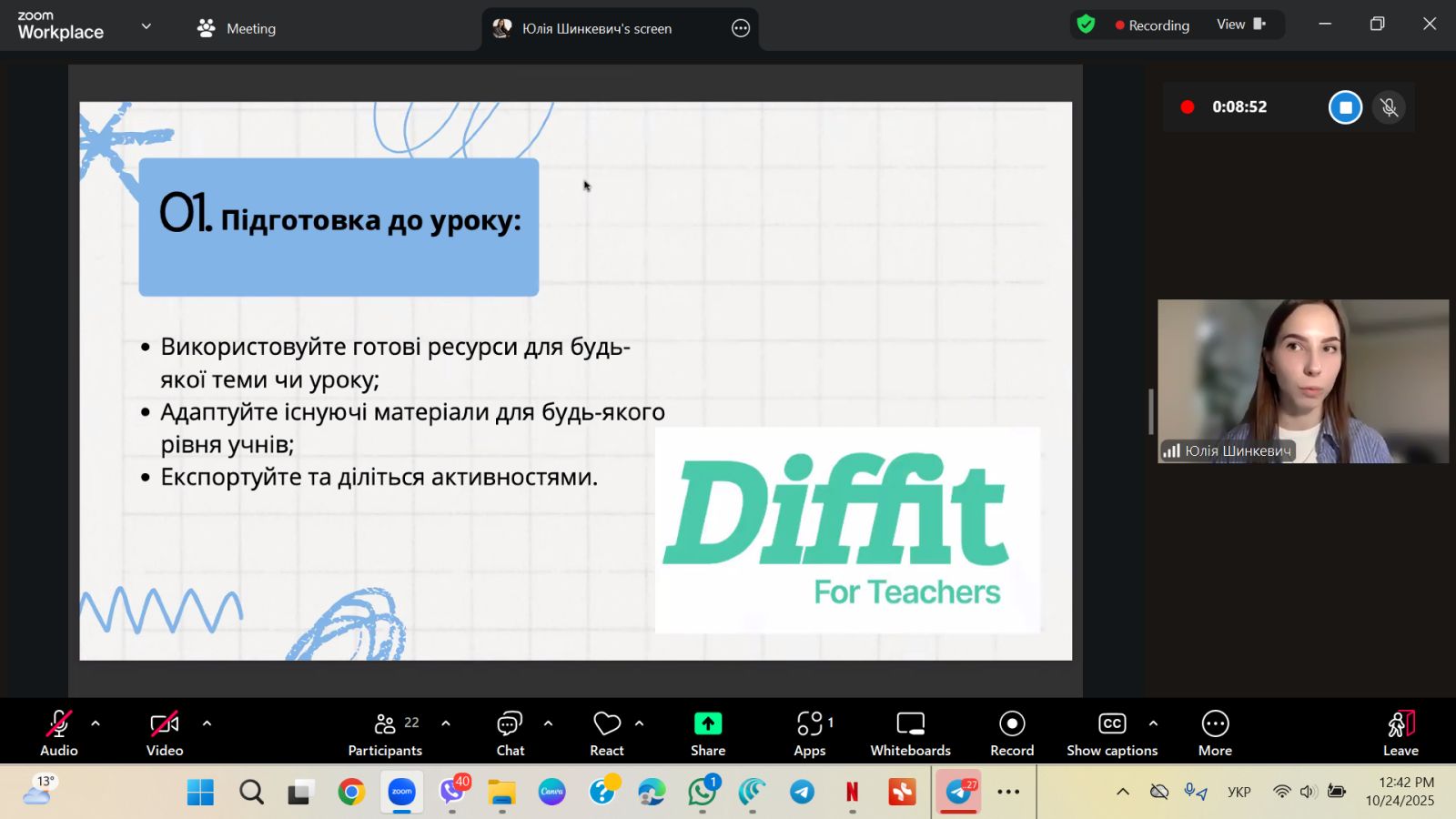Open the Whiteboards tool
This screenshot has height=819, width=1456.
click(x=910, y=733)
